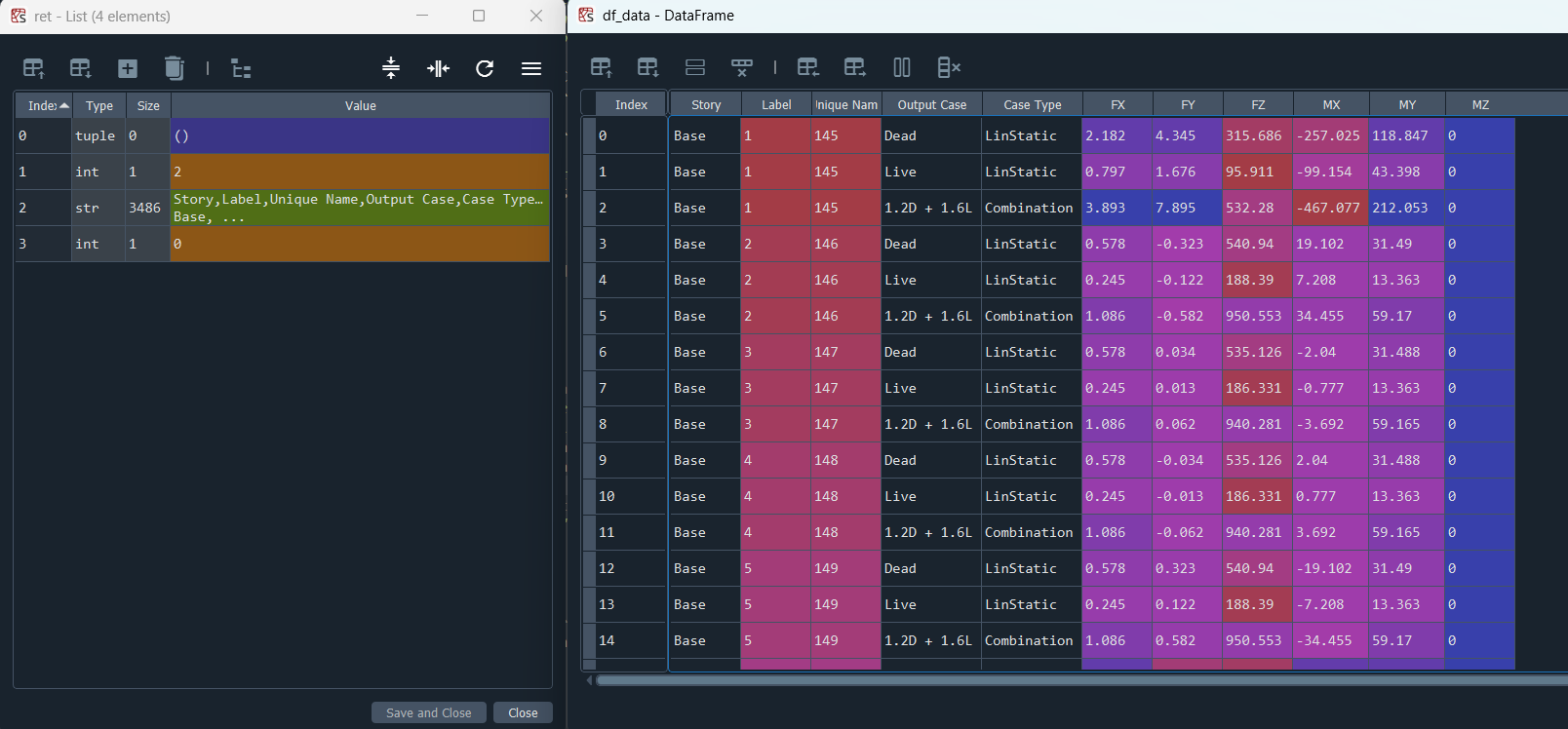Insert column to the right in df_data

855,67
